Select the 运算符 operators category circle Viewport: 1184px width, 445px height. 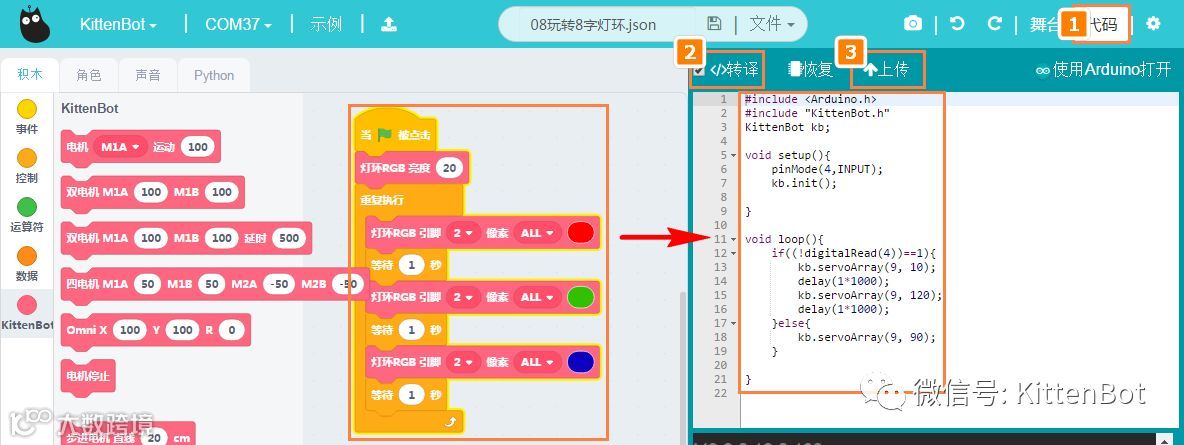(27, 207)
